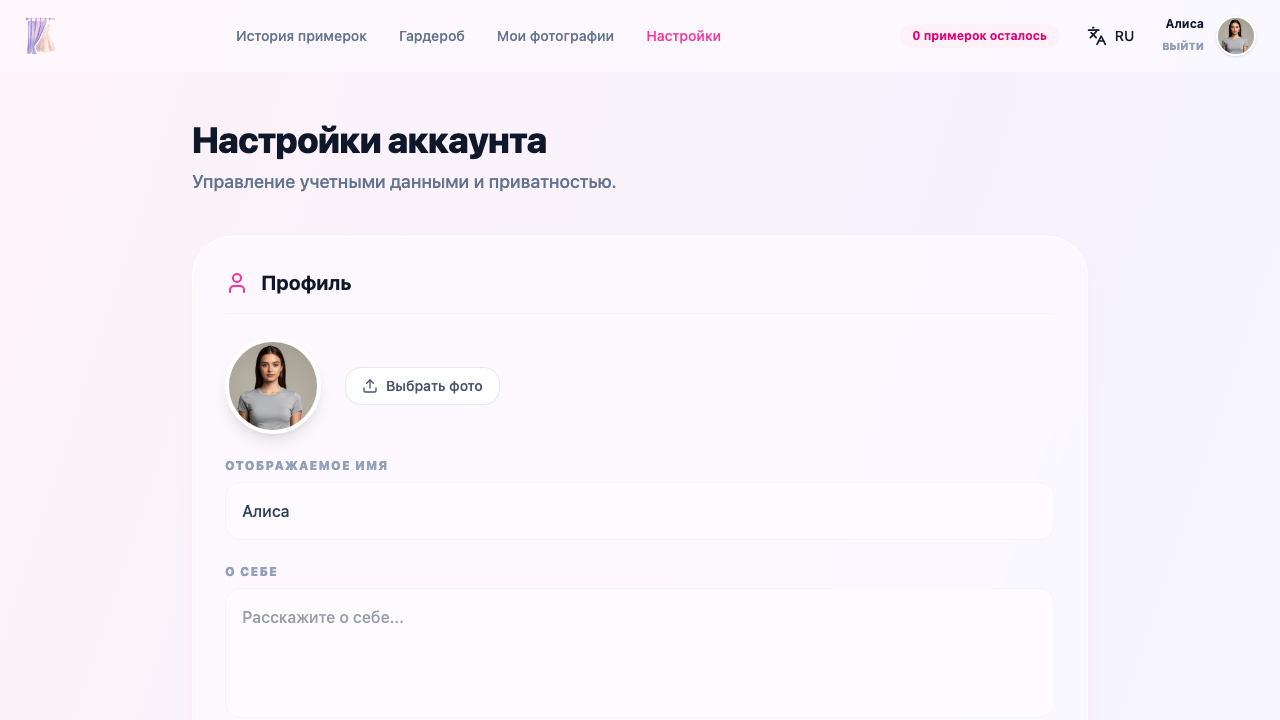Click the Расскажите о себе text area
Viewport: 1280px width, 720px height.
tap(640, 650)
